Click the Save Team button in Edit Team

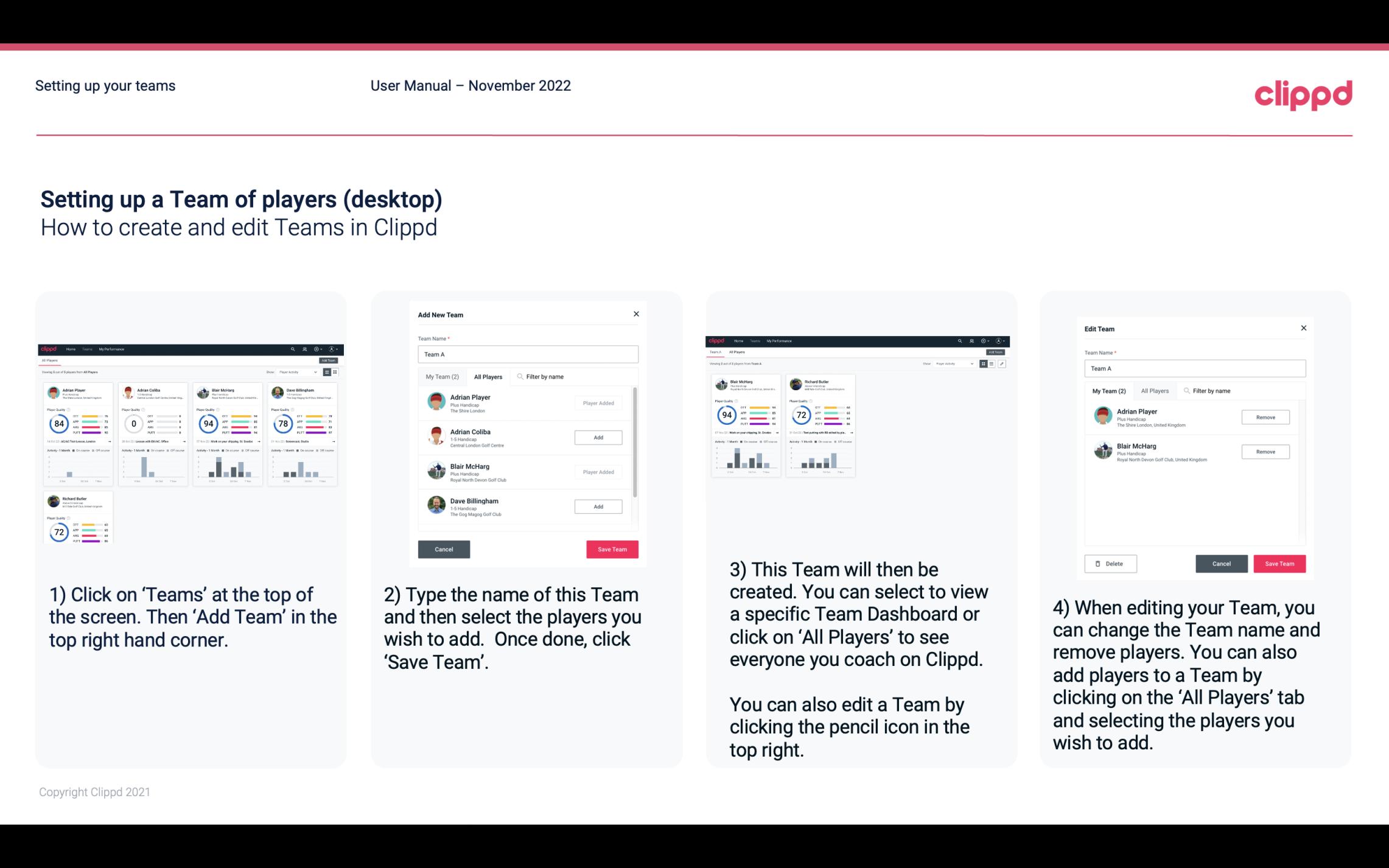tap(1280, 563)
